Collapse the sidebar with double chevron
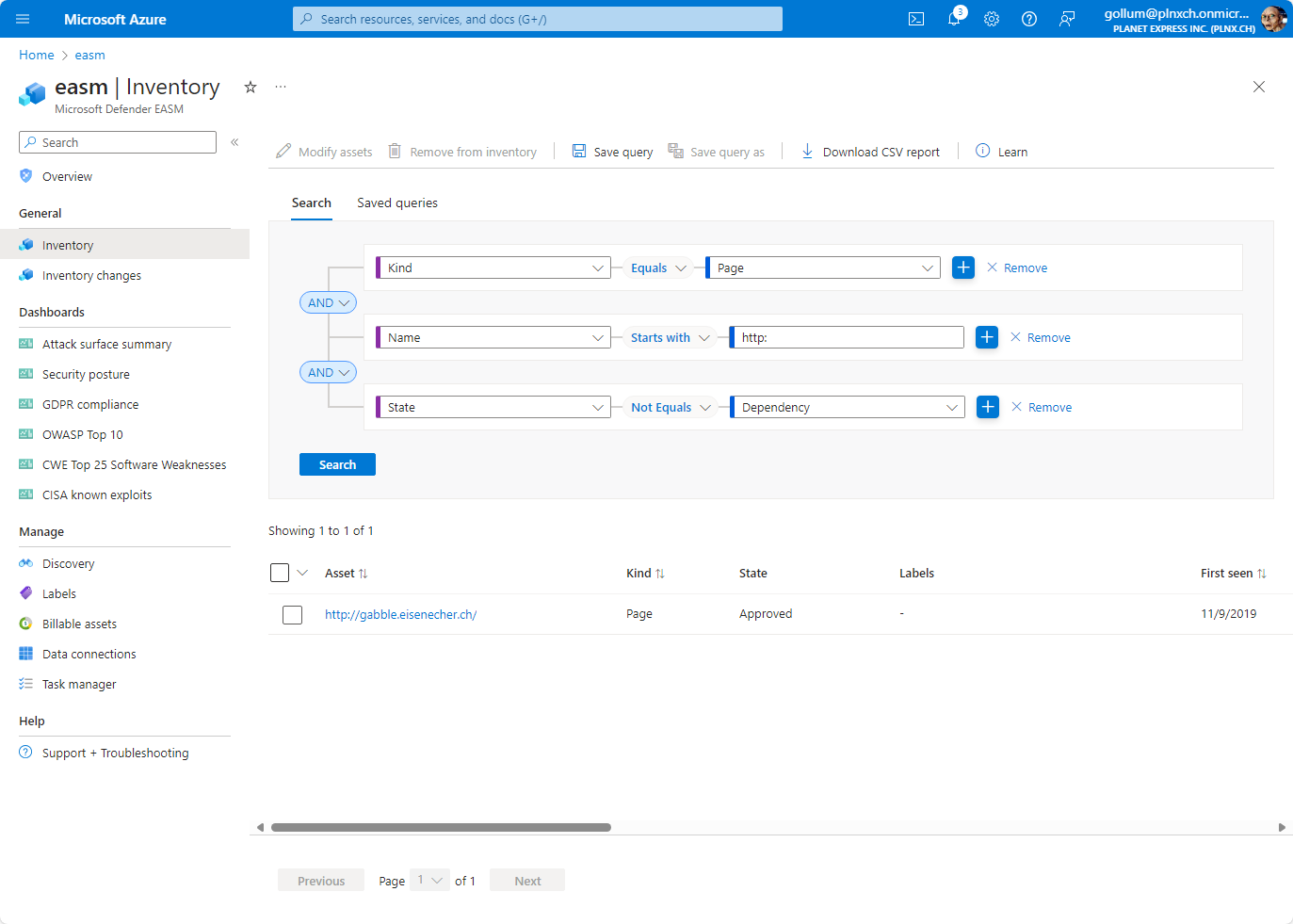The image size is (1293, 924). 234,142
